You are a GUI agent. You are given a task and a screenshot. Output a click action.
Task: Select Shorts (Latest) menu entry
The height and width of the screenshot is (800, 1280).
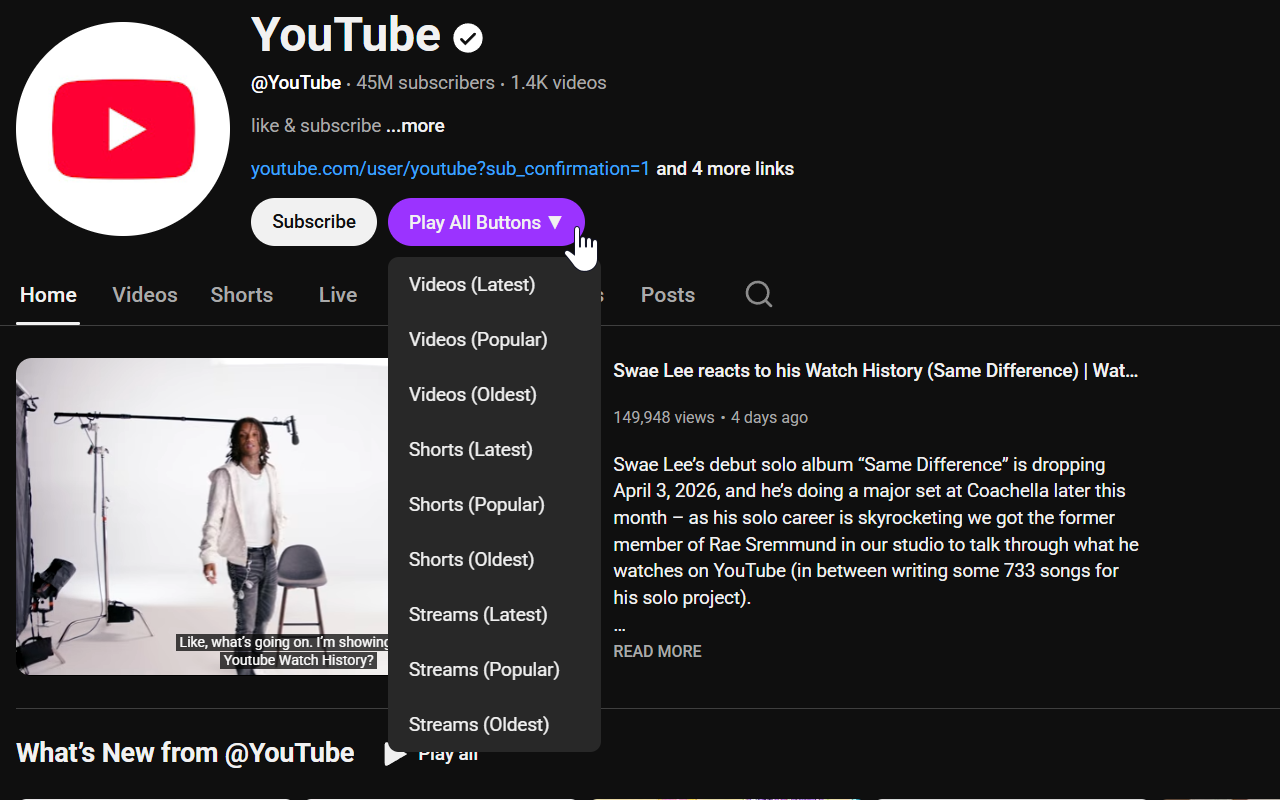point(494,450)
